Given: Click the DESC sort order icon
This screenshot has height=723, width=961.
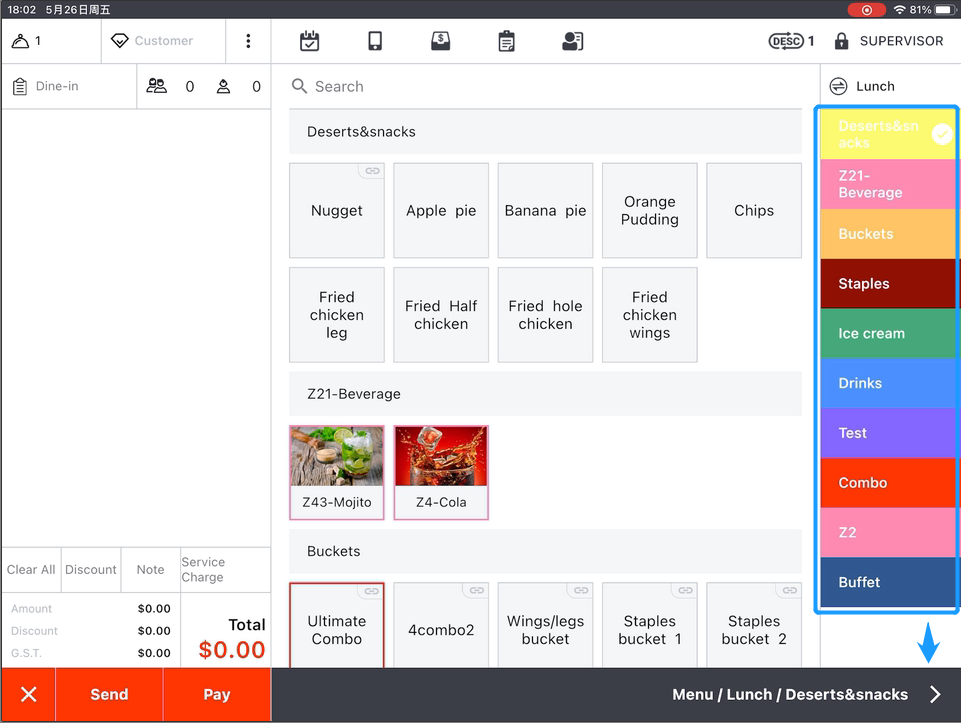Looking at the screenshot, I should pyautogui.click(x=786, y=41).
